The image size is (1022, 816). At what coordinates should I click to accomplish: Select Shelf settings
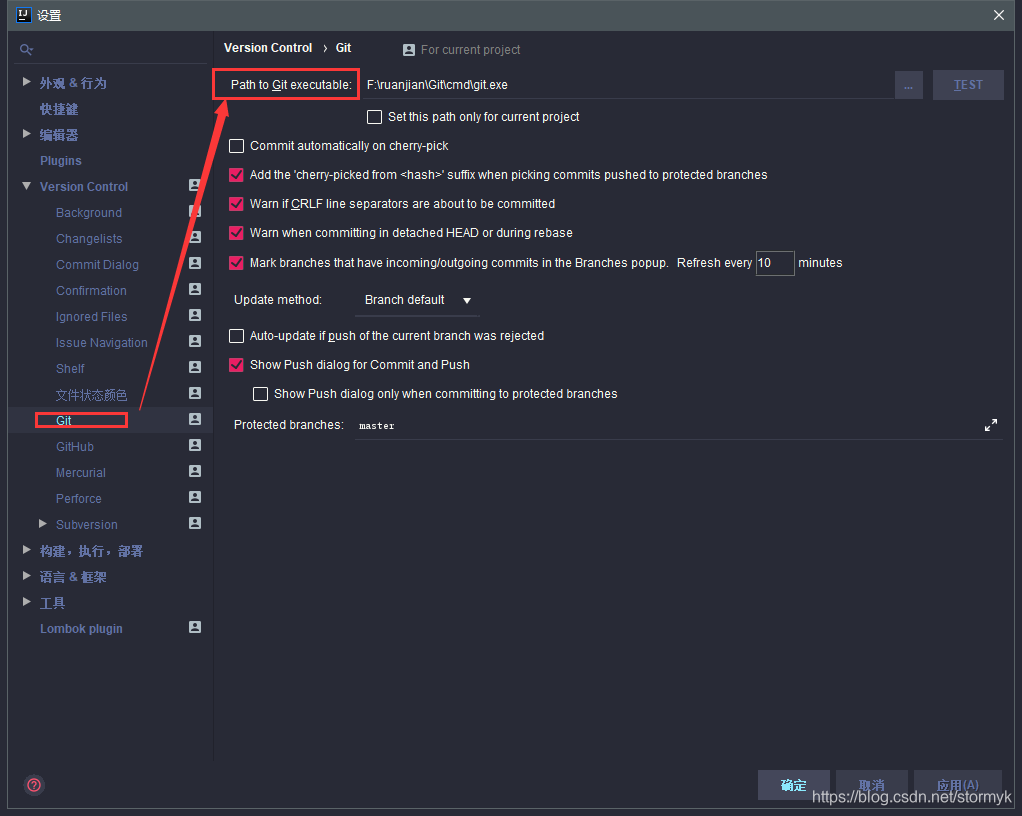click(x=70, y=368)
